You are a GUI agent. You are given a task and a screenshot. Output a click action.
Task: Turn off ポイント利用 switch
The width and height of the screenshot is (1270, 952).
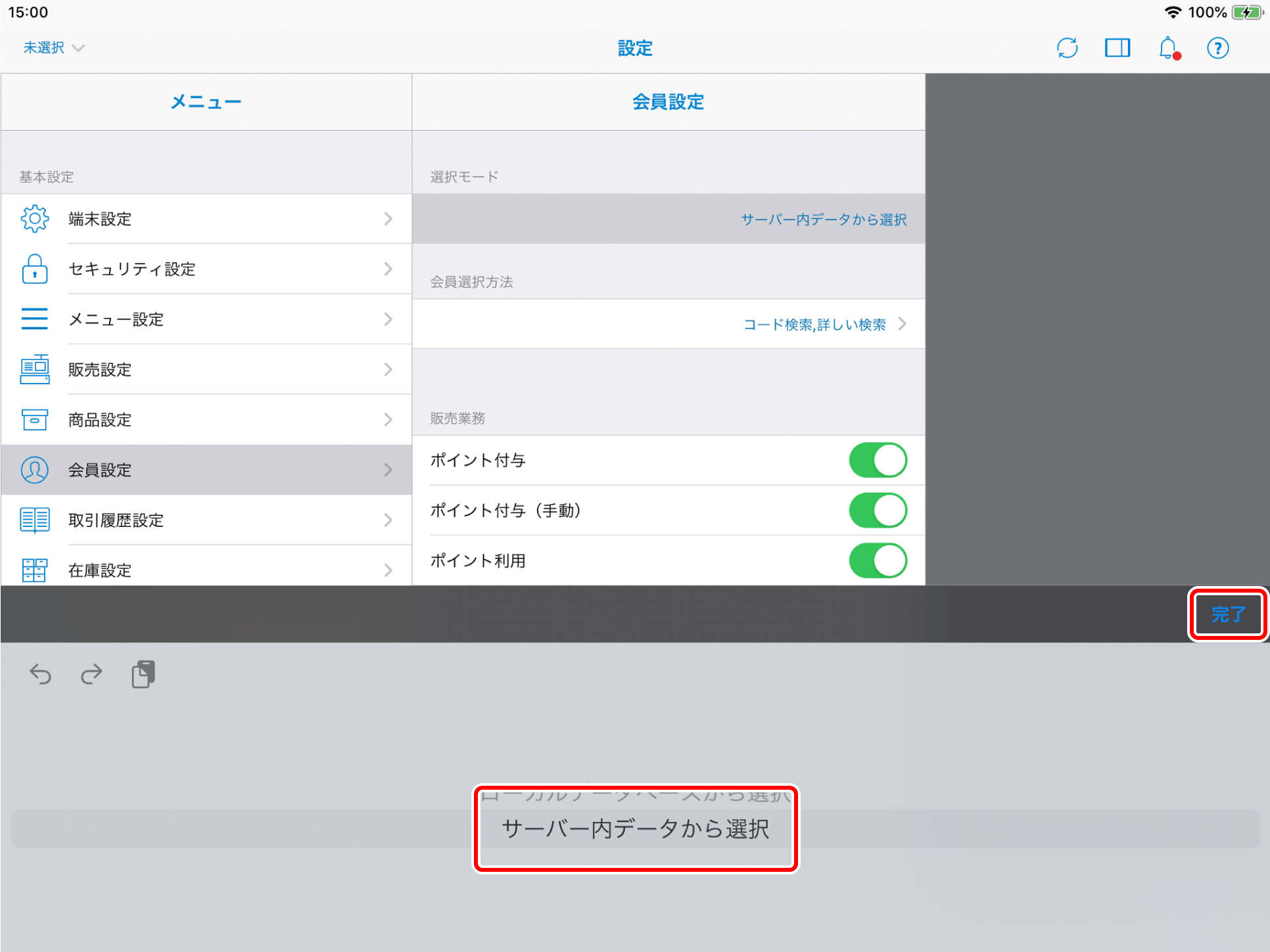click(x=878, y=560)
